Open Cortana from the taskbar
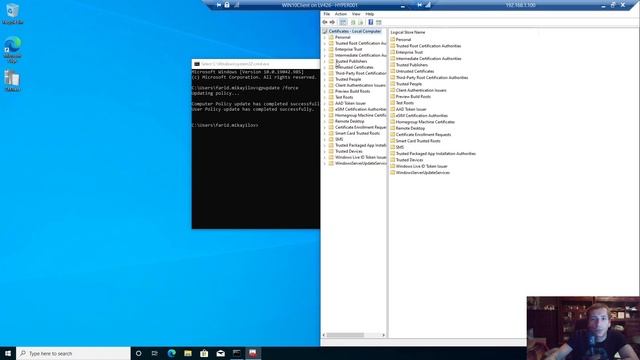Image resolution: width=640 pixels, height=360 pixels. click(x=138, y=353)
